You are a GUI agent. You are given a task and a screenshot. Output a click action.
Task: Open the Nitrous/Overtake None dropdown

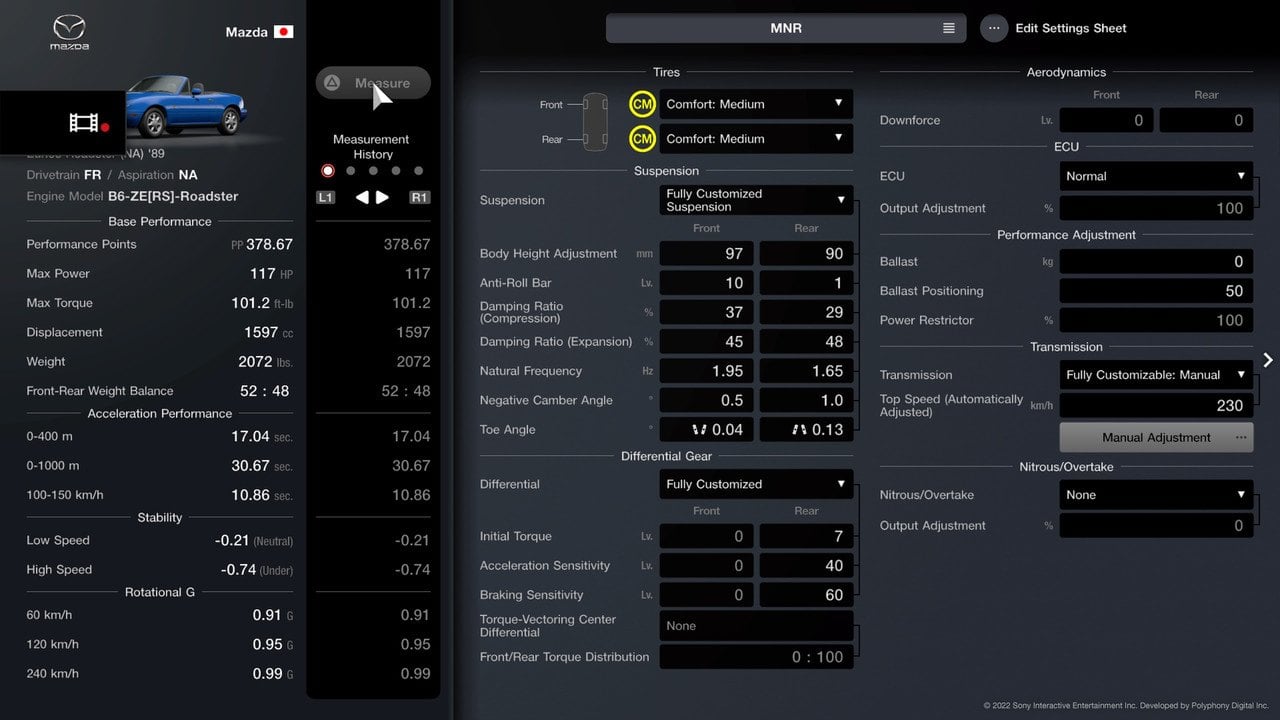click(x=1156, y=495)
